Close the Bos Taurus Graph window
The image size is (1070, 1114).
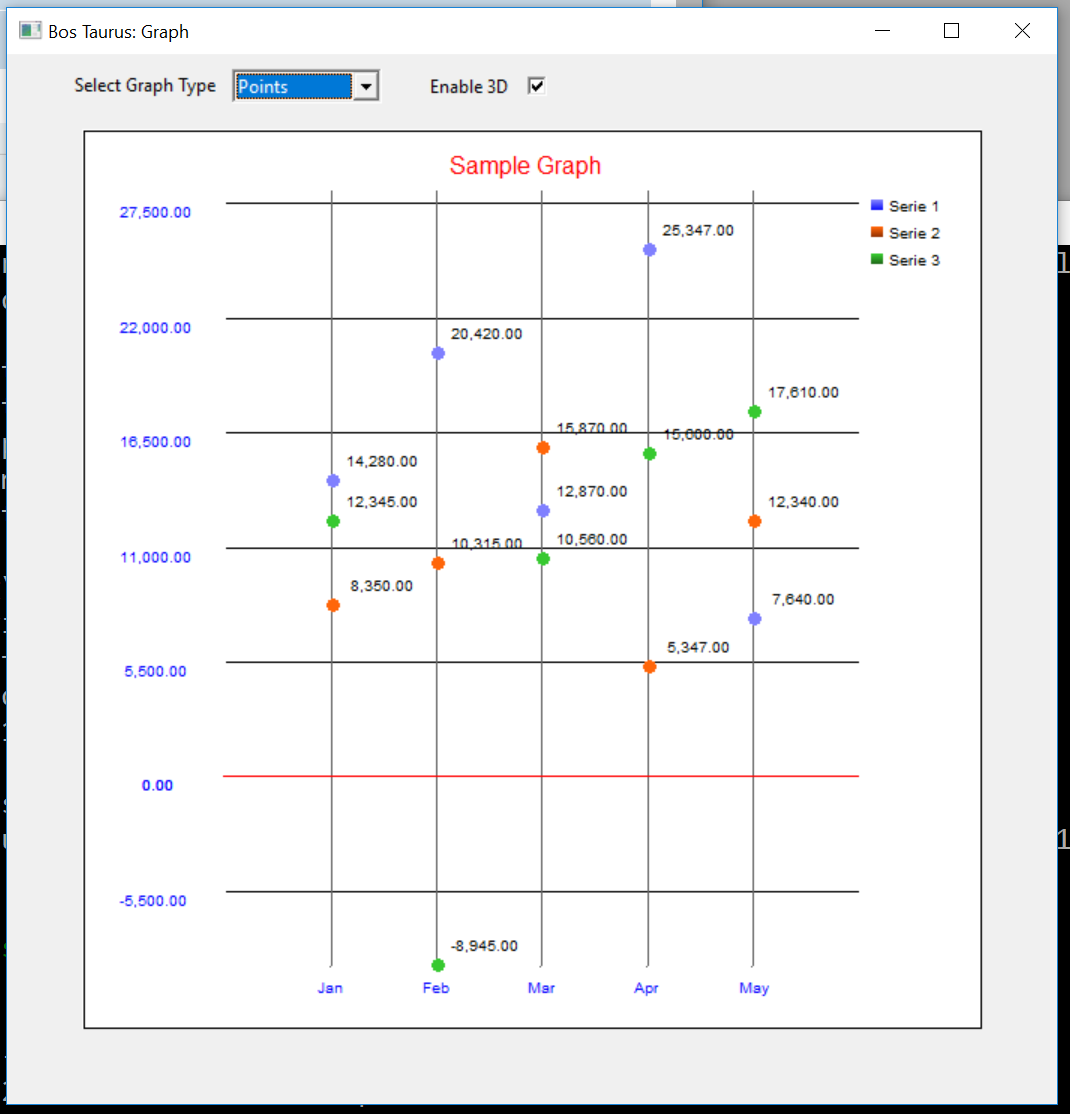click(1021, 31)
